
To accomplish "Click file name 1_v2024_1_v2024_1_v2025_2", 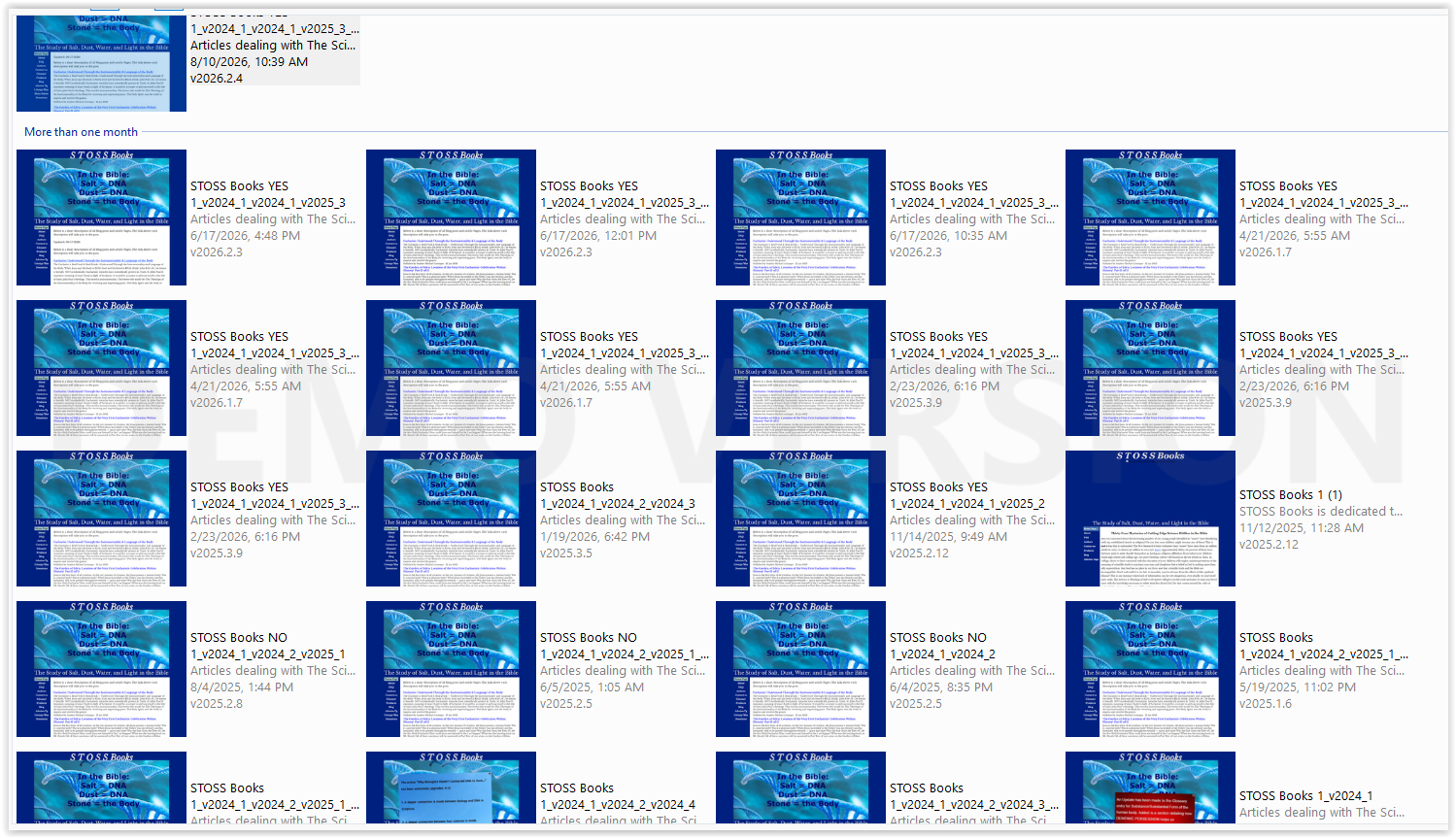I will click(x=967, y=503).
